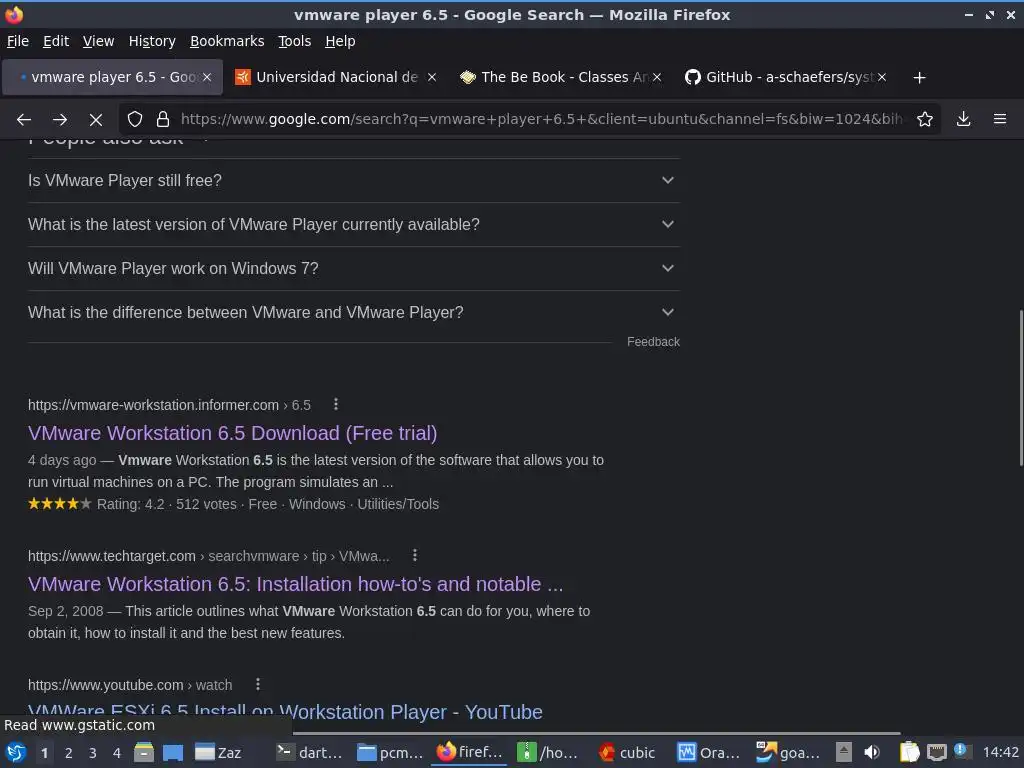This screenshot has height=768, width=1024.
Task: Close the Universidad Nacional tab
Action: click(x=432, y=77)
